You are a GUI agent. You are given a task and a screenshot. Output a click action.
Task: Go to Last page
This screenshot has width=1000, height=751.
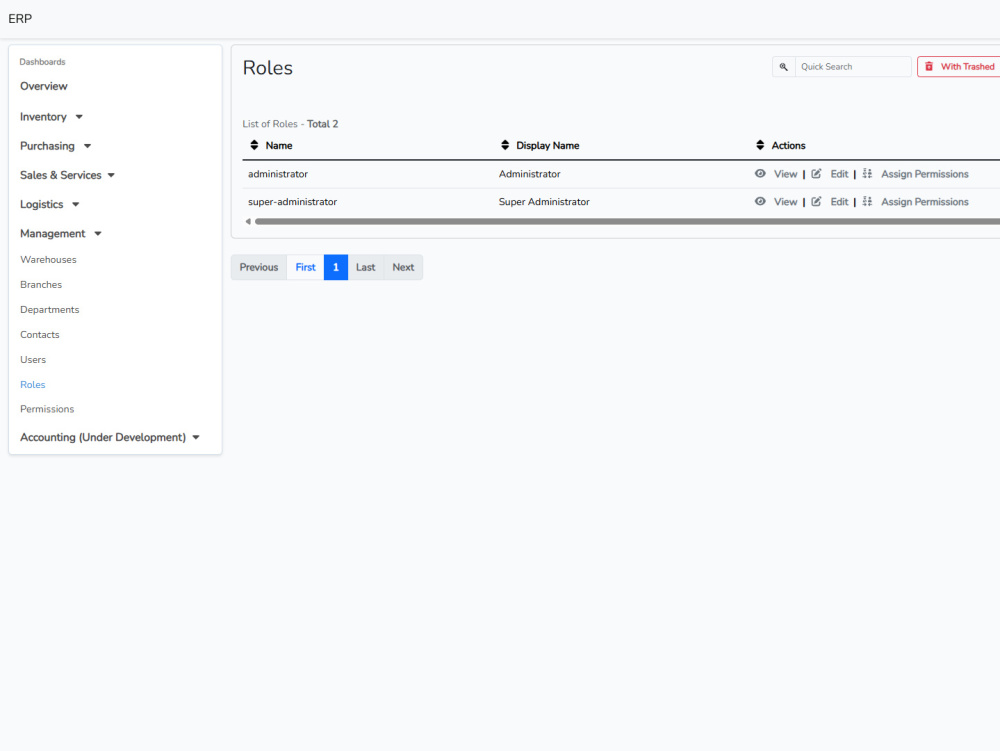(365, 267)
